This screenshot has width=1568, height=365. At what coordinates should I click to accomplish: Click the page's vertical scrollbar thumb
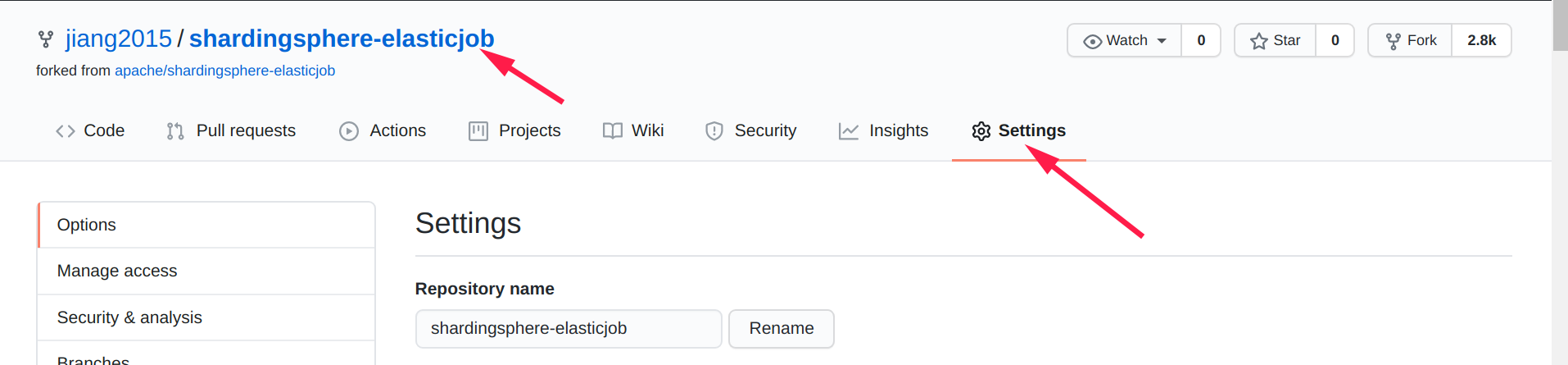pyautogui.click(x=1560, y=25)
